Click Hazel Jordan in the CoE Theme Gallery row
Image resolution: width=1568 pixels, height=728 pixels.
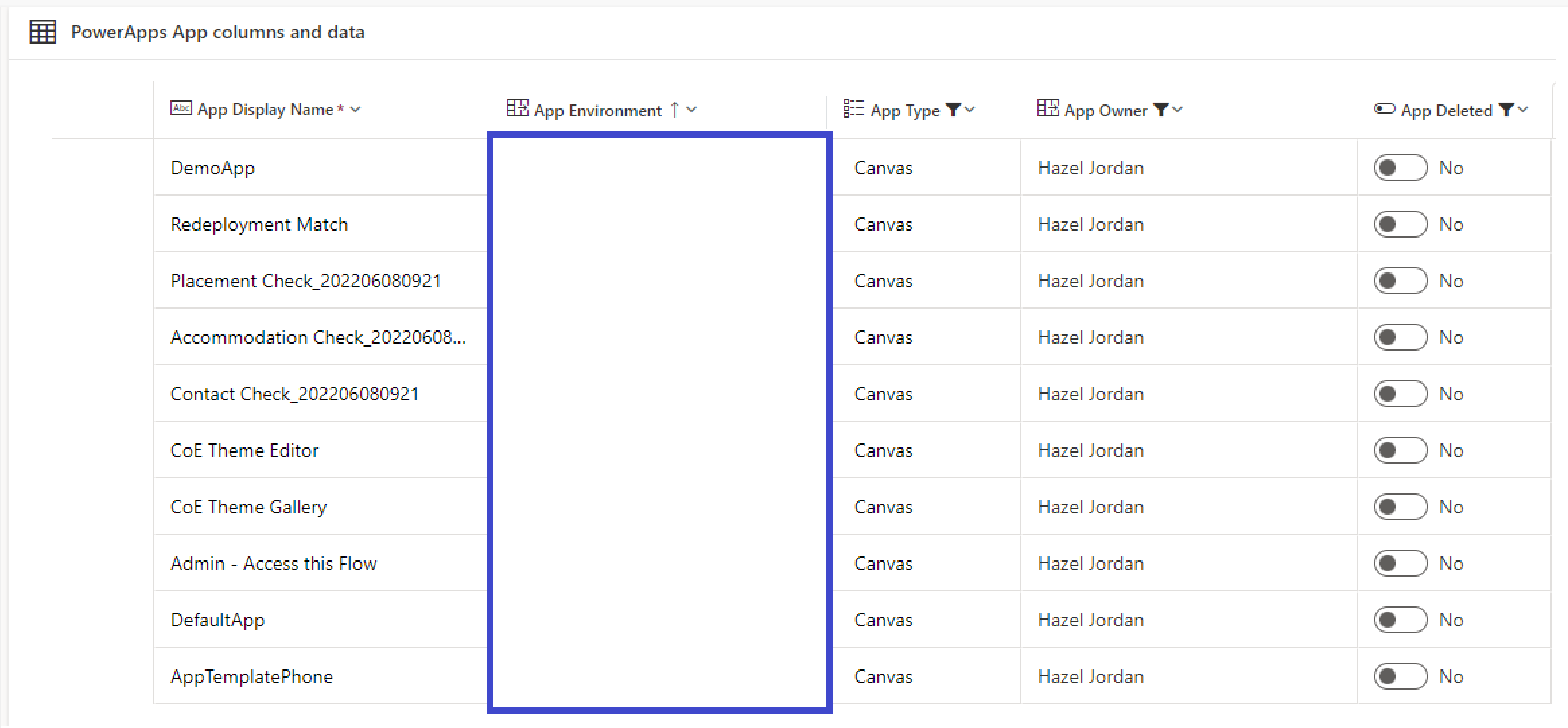point(1090,506)
